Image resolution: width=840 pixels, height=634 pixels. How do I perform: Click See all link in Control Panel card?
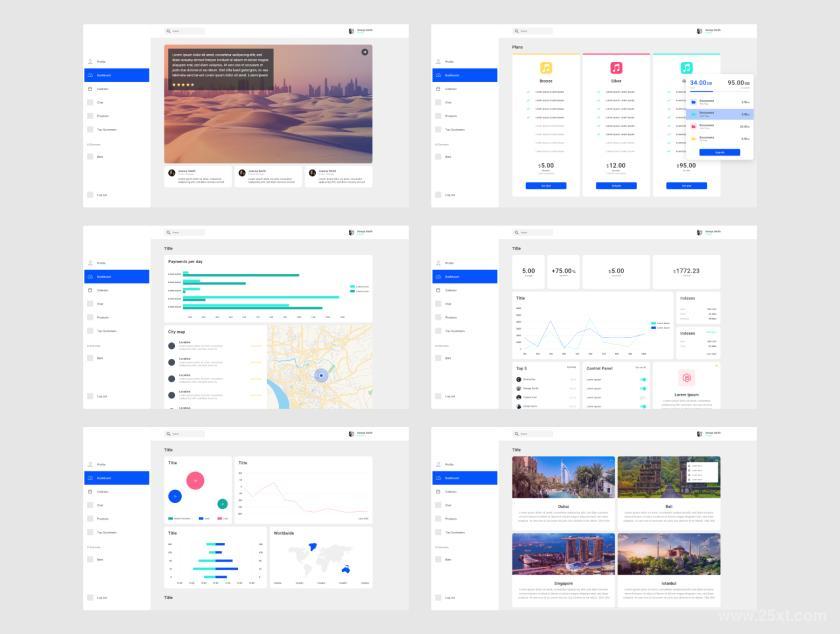click(x=640, y=368)
